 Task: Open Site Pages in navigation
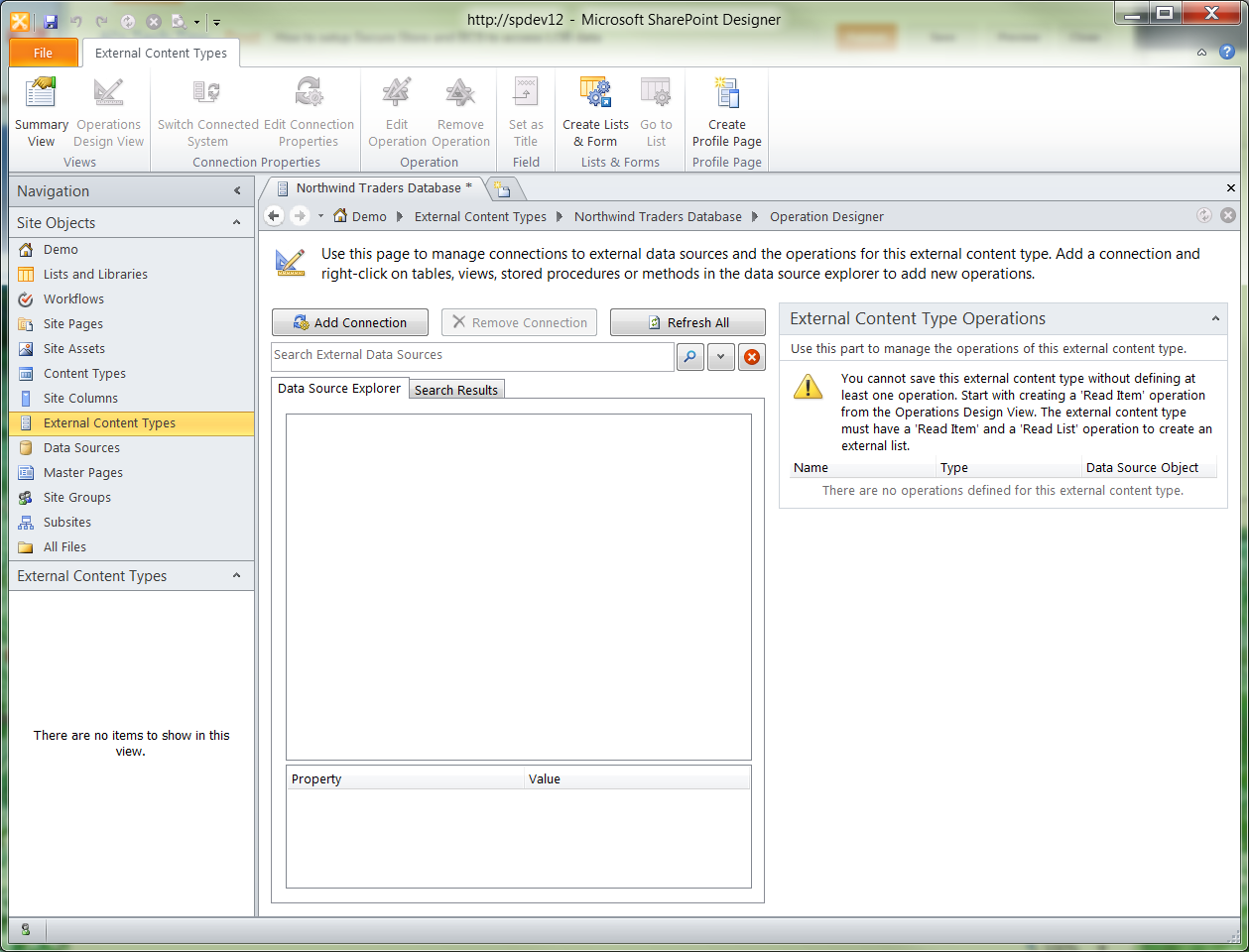point(131,323)
